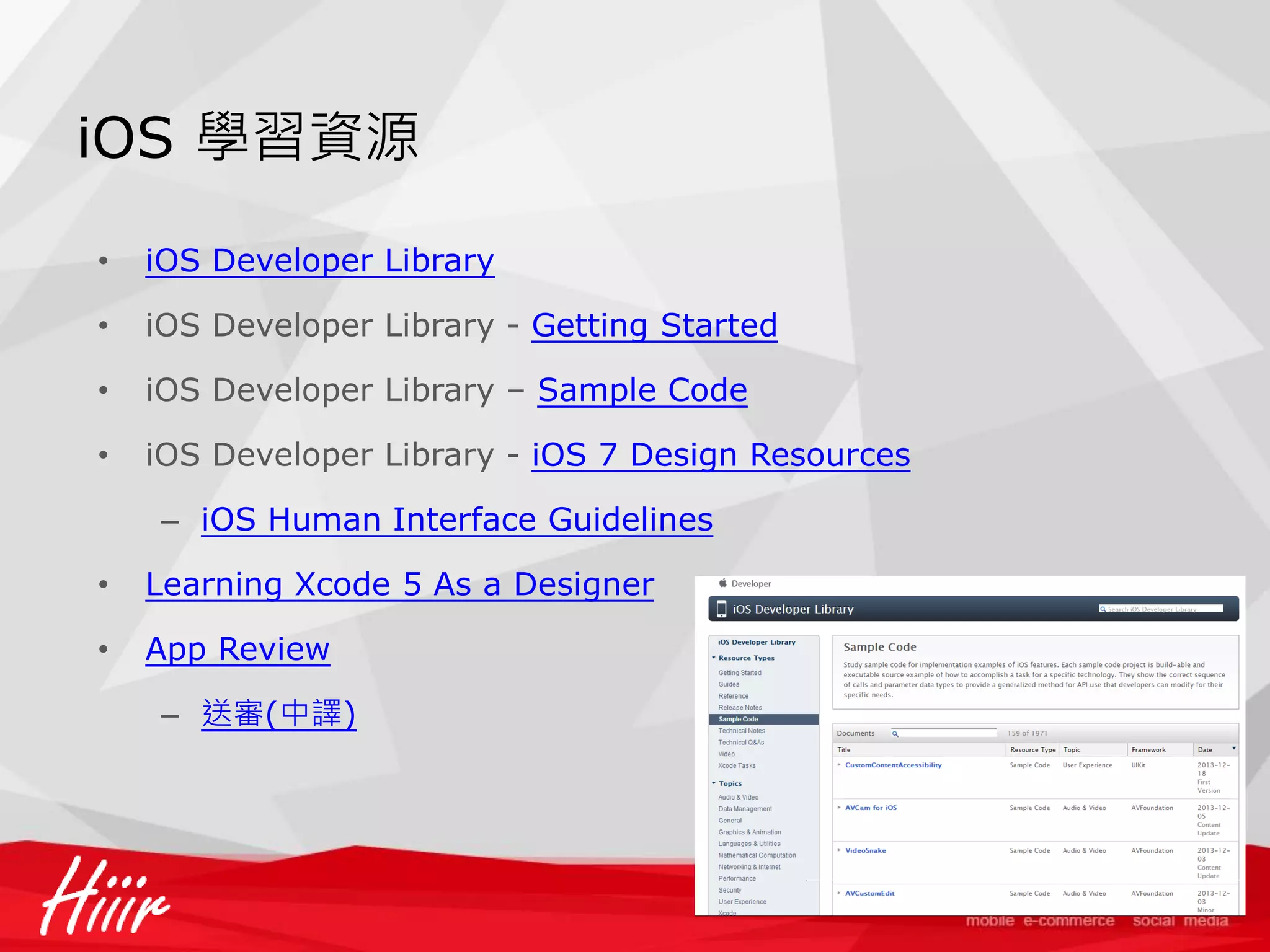Click the UIKit framework cell
Image resolution: width=1270 pixels, height=952 pixels.
[x=1138, y=765]
